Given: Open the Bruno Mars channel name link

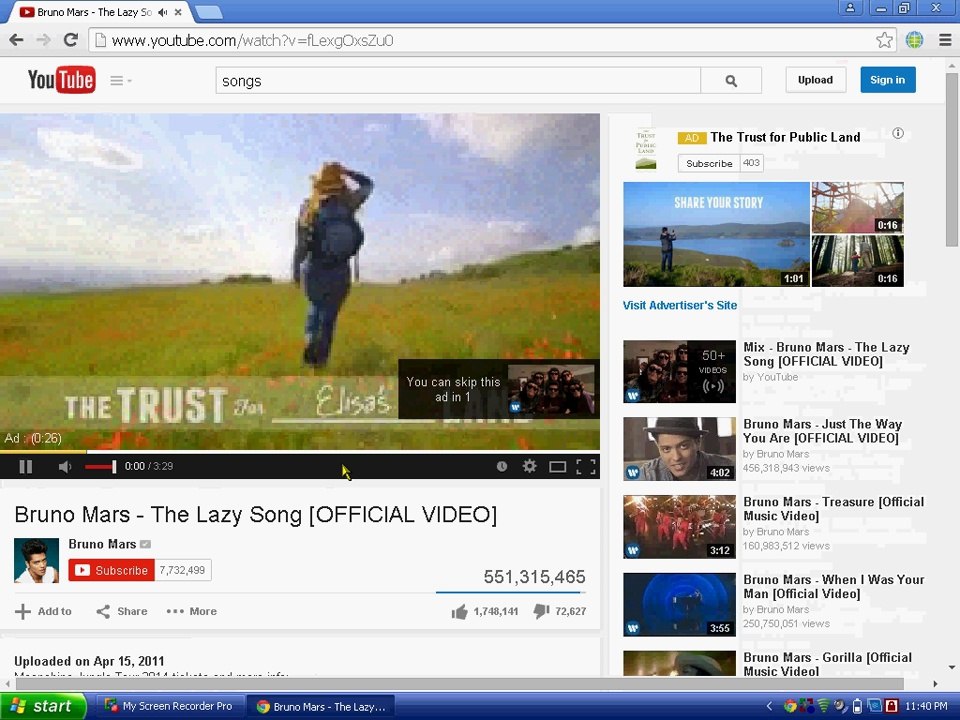Looking at the screenshot, I should (102, 544).
